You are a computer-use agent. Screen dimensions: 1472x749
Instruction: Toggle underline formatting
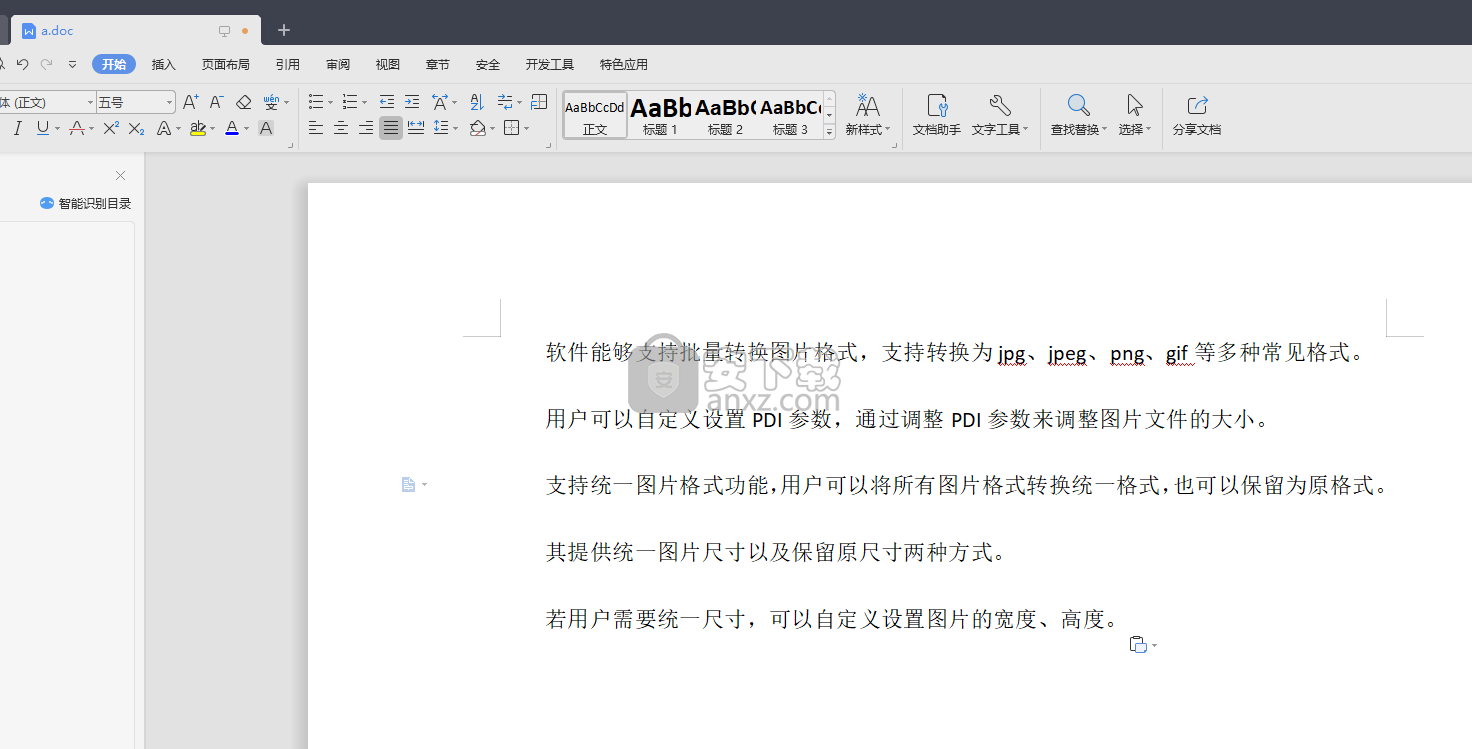tap(43, 128)
